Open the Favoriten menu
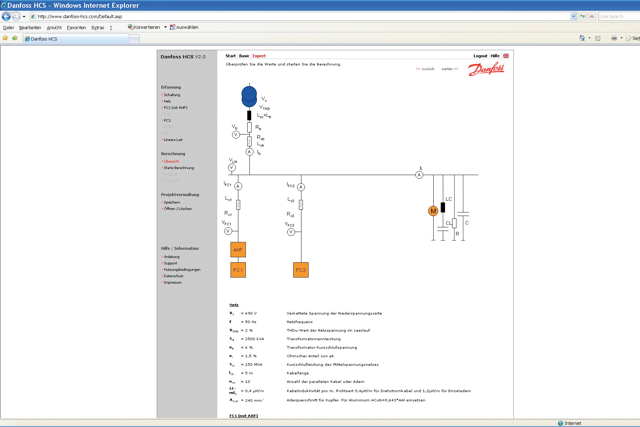Image resolution: width=640 pixels, height=427 pixels. [76, 28]
